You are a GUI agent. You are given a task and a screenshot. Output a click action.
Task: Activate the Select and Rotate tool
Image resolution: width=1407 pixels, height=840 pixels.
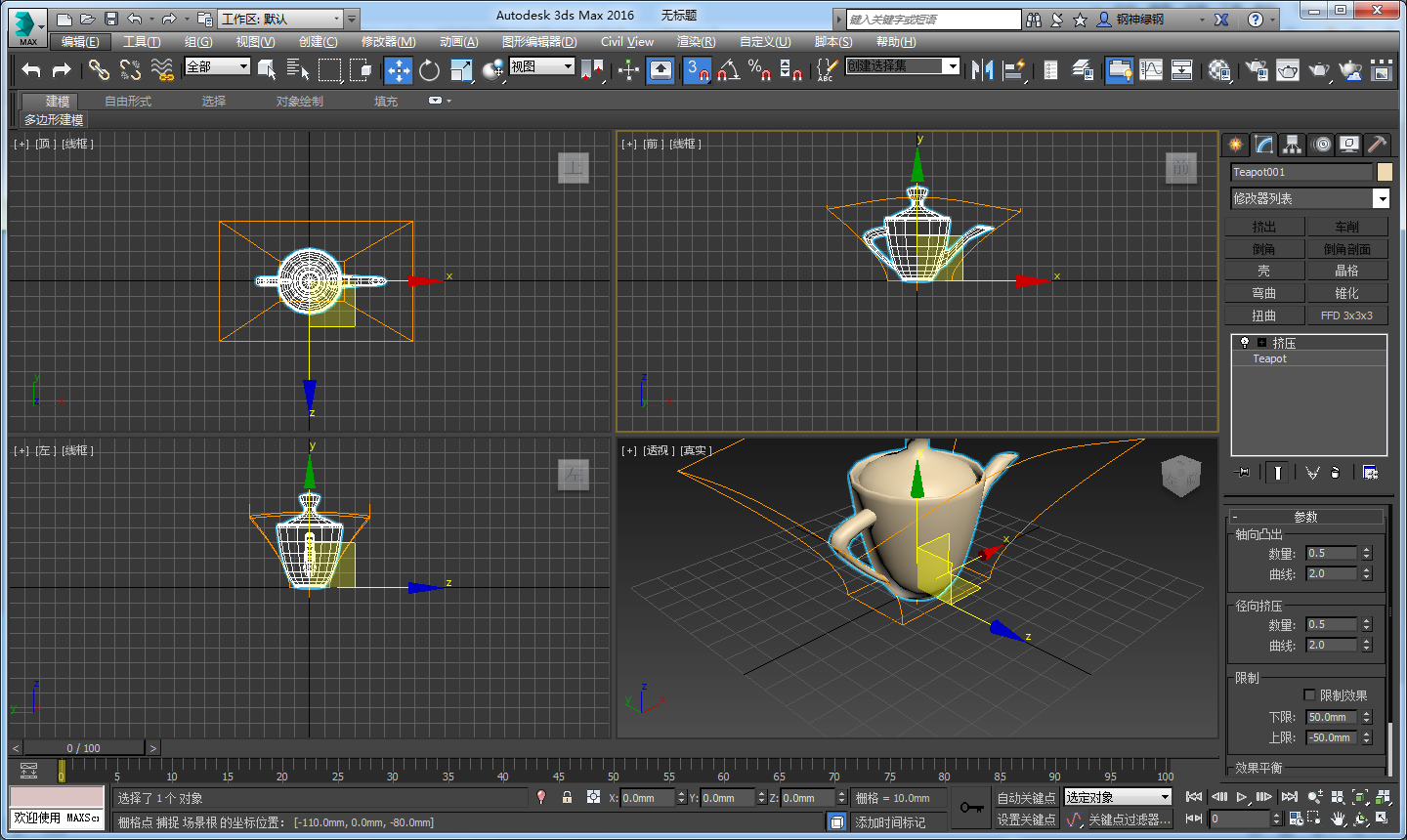pos(430,69)
